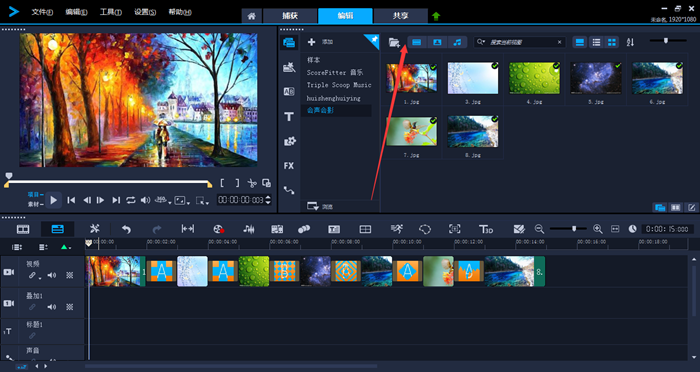The height and width of the screenshot is (372, 700).
Task: Open the Track Motion icon
Action: [x=304, y=229]
